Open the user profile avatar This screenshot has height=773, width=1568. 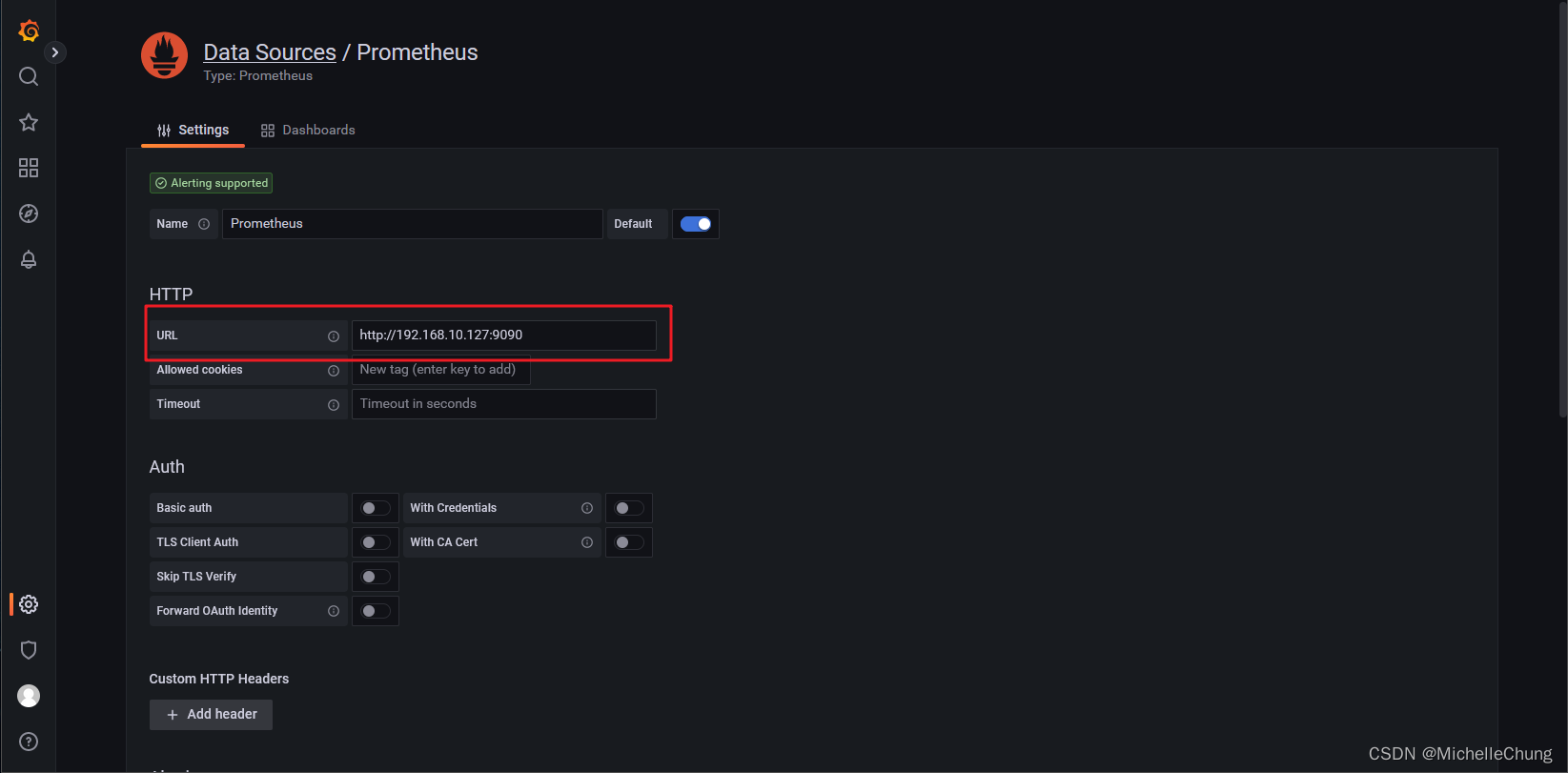[x=29, y=696]
